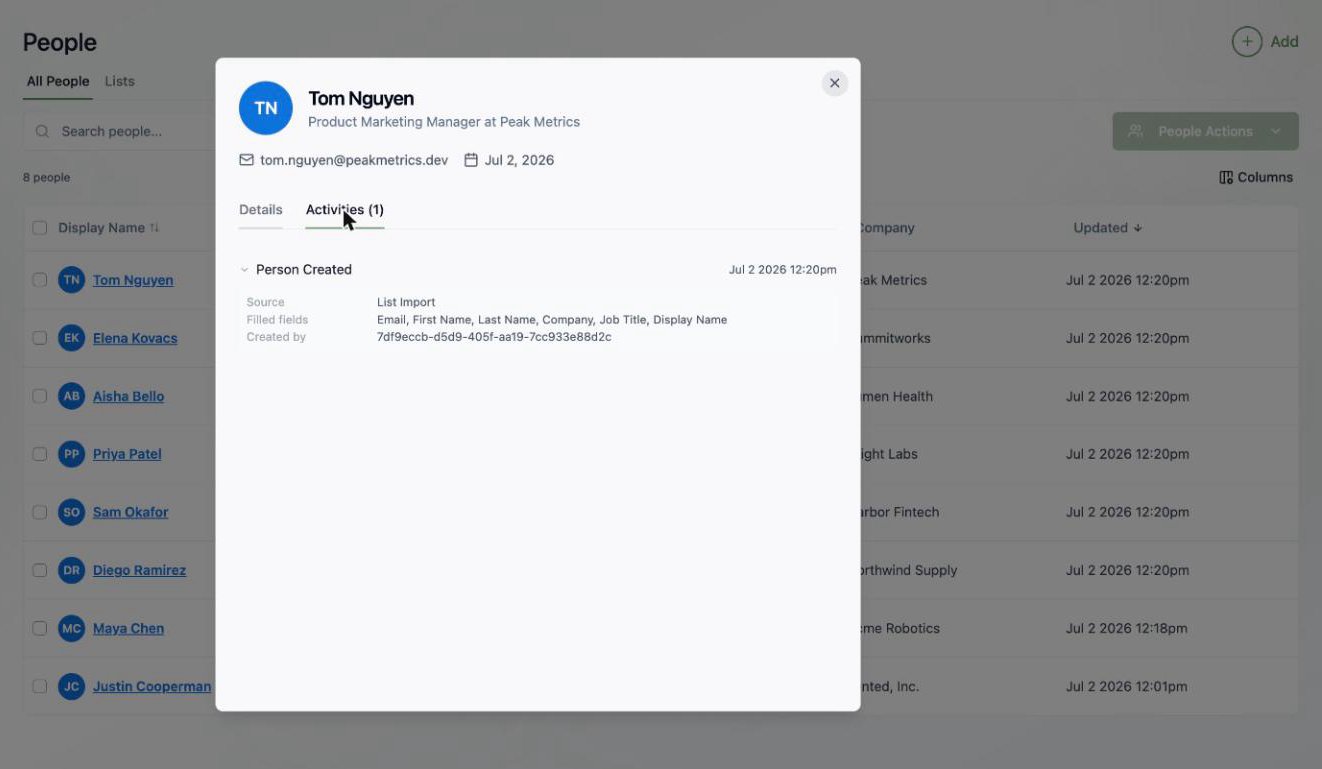The image size is (1322, 769).
Task: Open the Diego Ramirez link
Action: pos(139,570)
